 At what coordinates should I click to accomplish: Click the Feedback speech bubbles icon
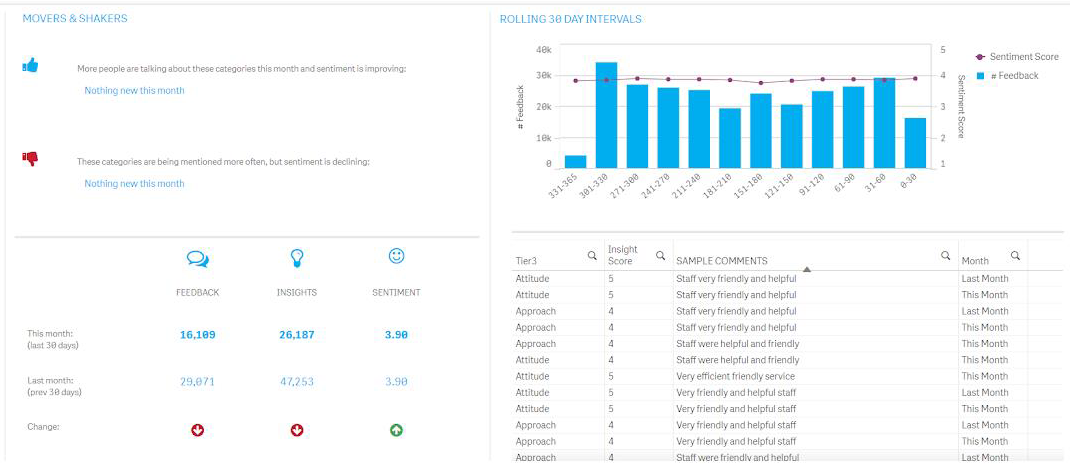click(x=197, y=259)
